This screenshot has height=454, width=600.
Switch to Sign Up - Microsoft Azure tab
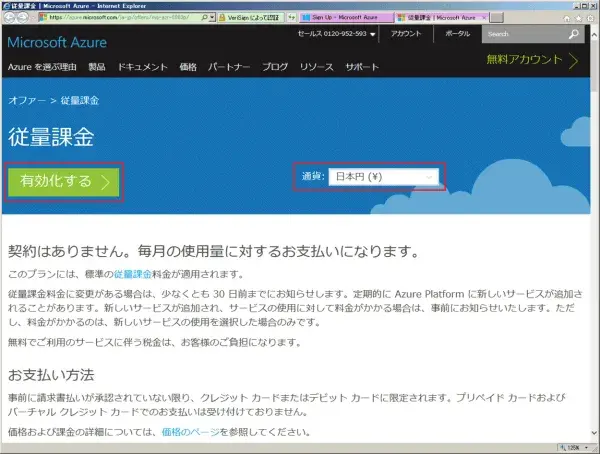[x=346, y=18]
